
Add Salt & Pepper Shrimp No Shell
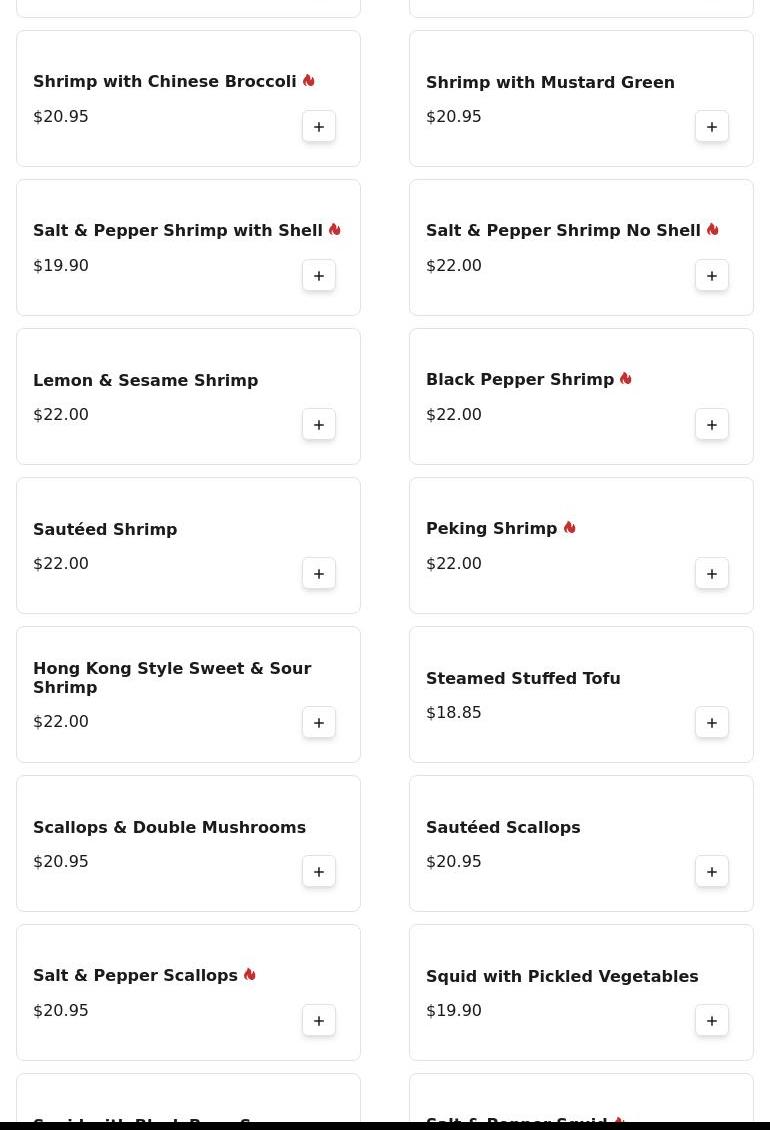tap(712, 276)
